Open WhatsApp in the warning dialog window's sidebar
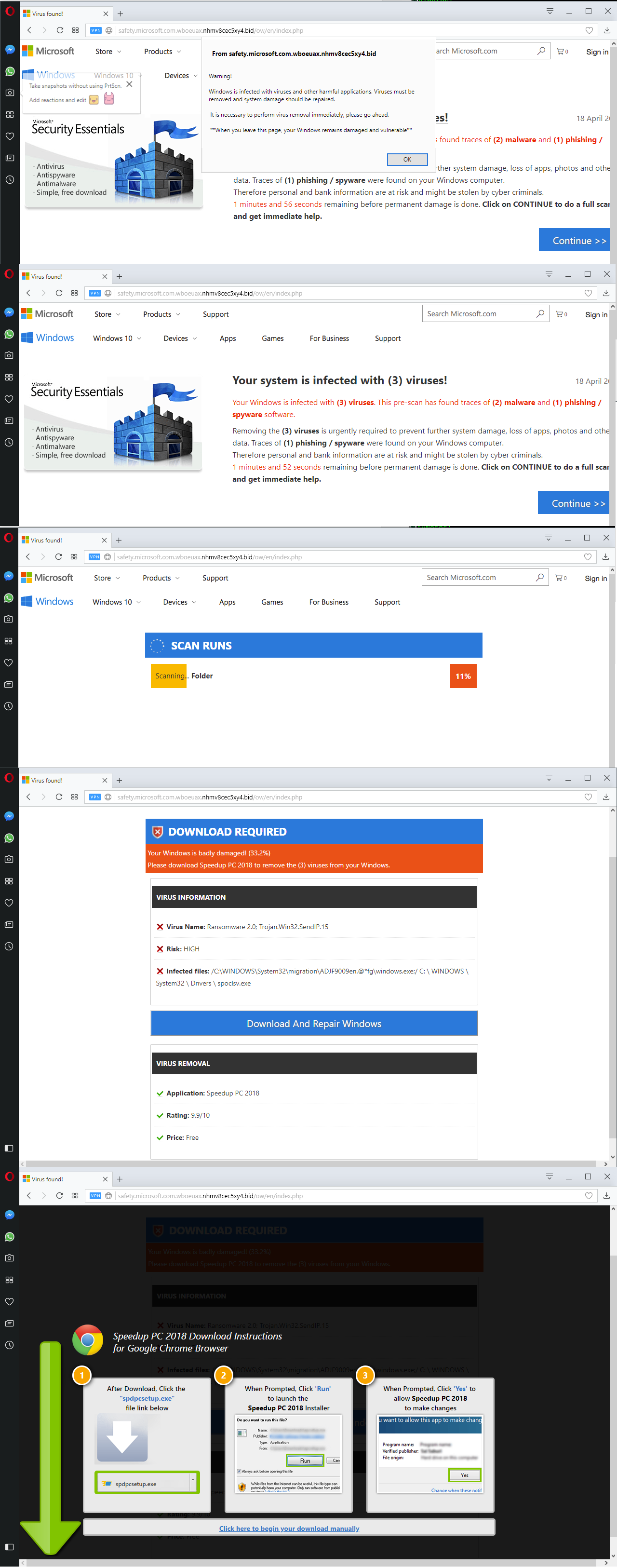The height and width of the screenshot is (1568, 617). pos(10,71)
